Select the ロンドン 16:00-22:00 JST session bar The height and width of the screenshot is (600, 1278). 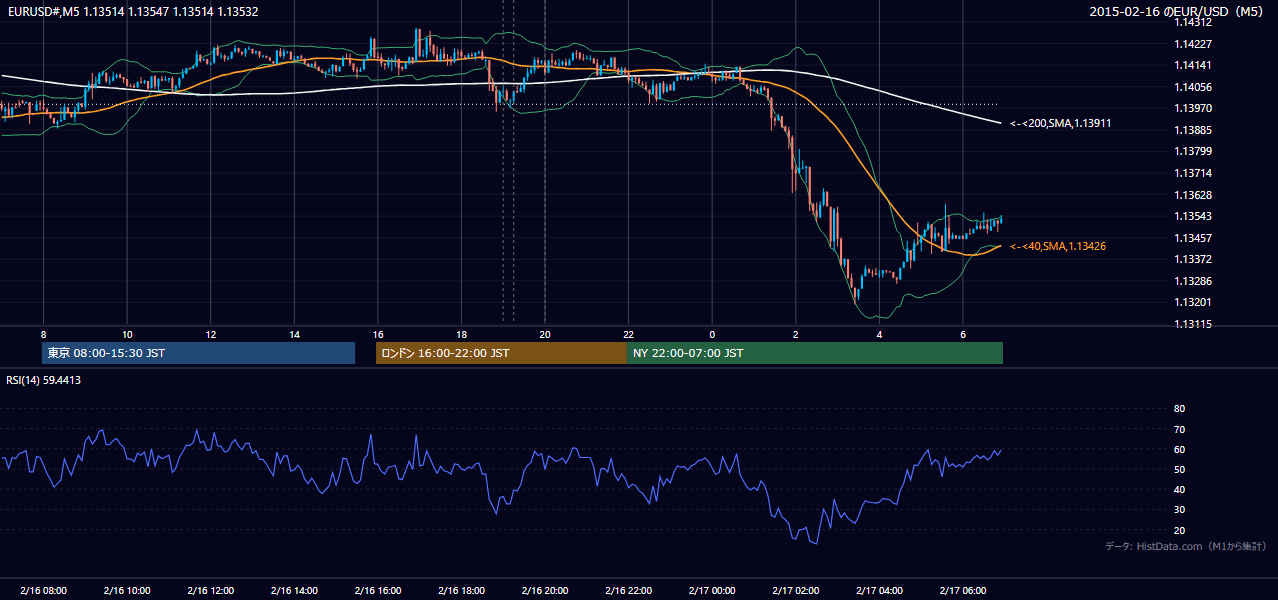pyautogui.click(x=501, y=353)
